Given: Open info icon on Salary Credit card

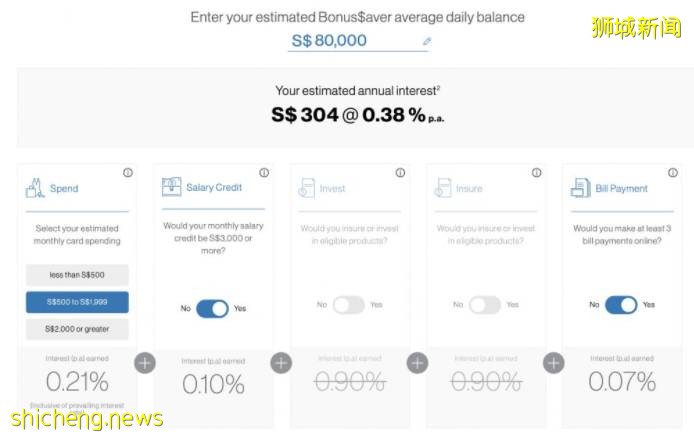Looking at the screenshot, I should (x=263, y=173).
